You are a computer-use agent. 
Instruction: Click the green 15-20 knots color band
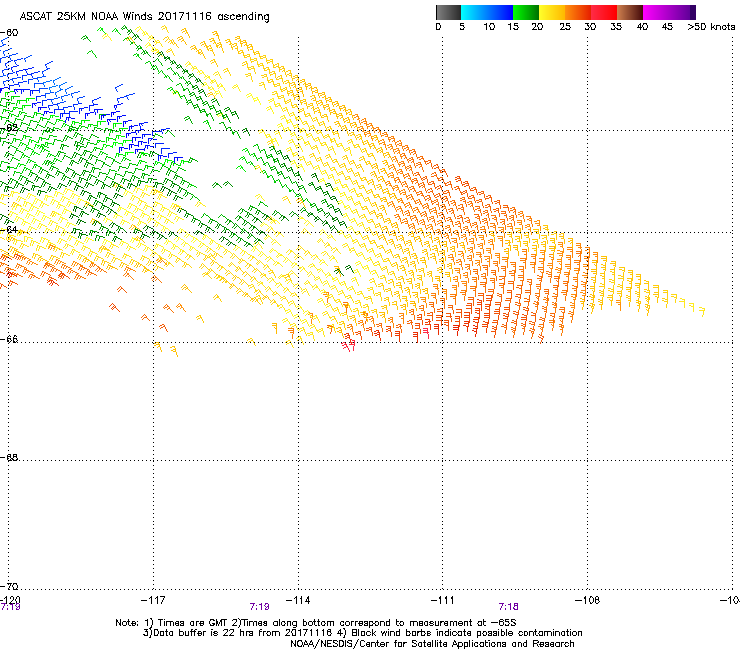pyautogui.click(x=526, y=12)
